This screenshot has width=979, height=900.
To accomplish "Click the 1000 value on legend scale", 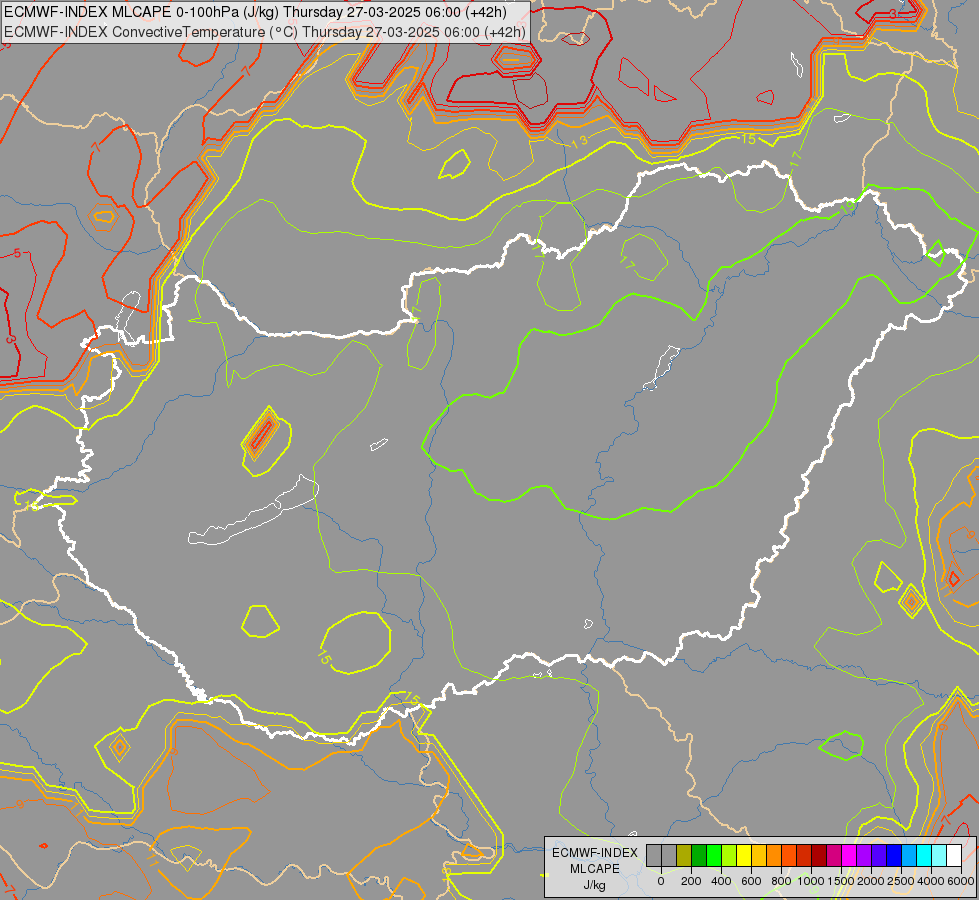I will [811, 881].
